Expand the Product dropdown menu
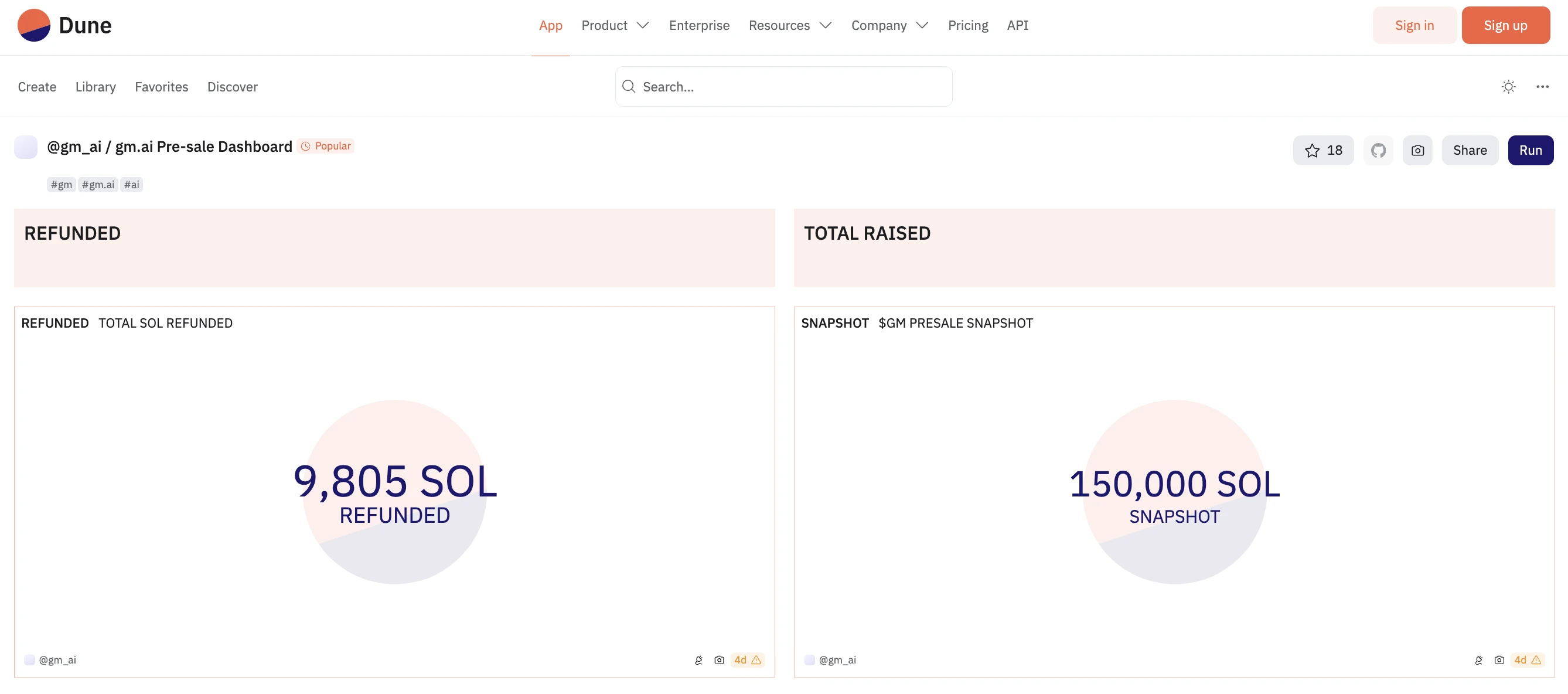 (615, 25)
